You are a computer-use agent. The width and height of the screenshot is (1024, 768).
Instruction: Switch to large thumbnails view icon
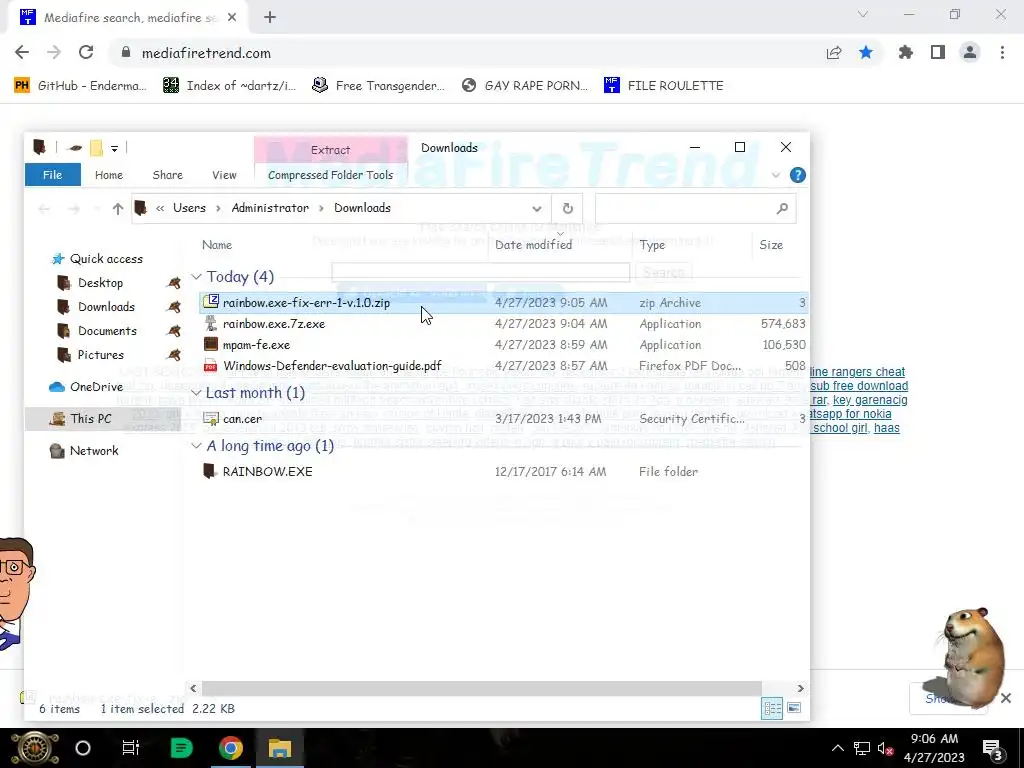pyautogui.click(x=794, y=709)
